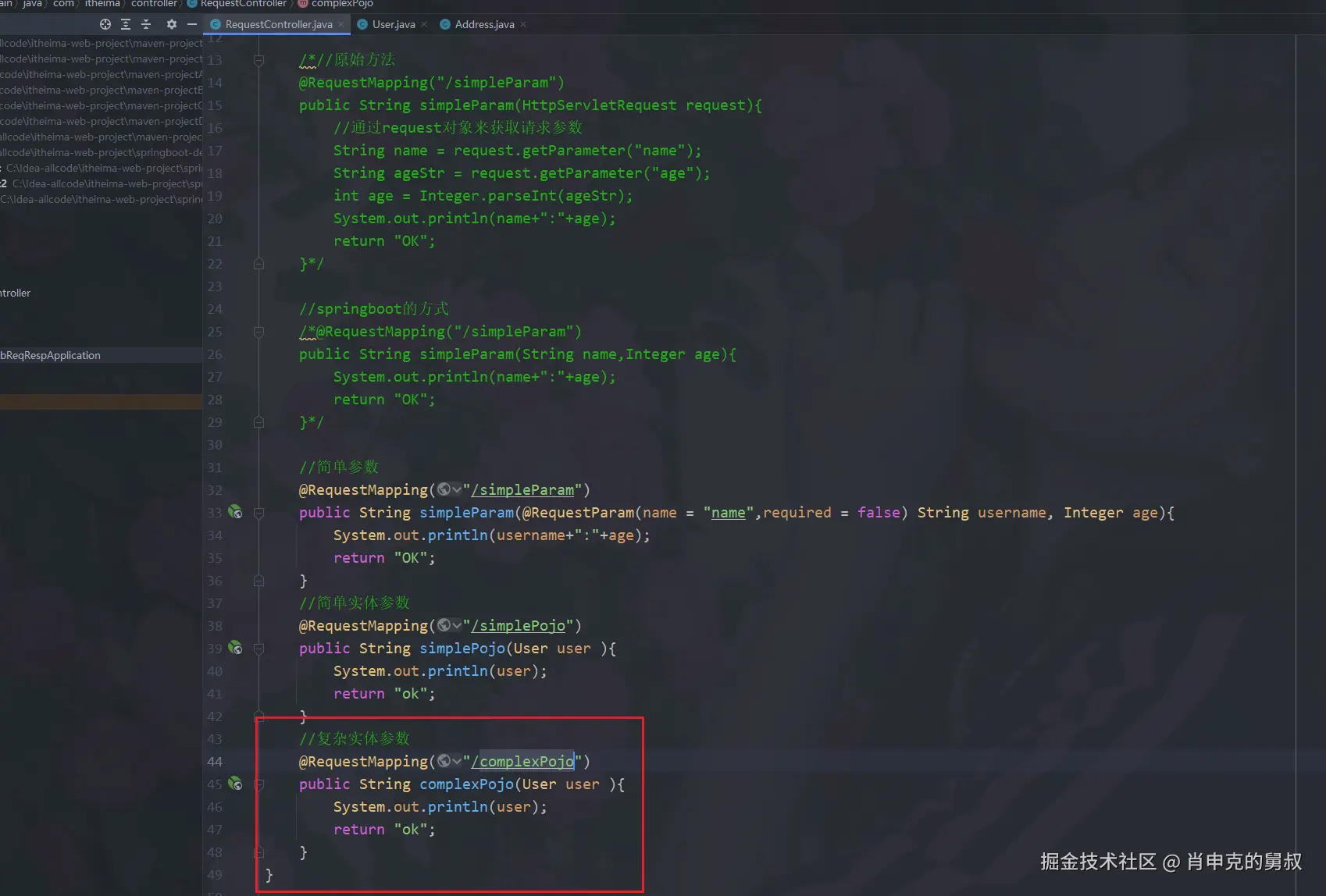Click the underlined "name" value in @RequestParam
The height and width of the screenshot is (896, 1326).
[728, 513]
